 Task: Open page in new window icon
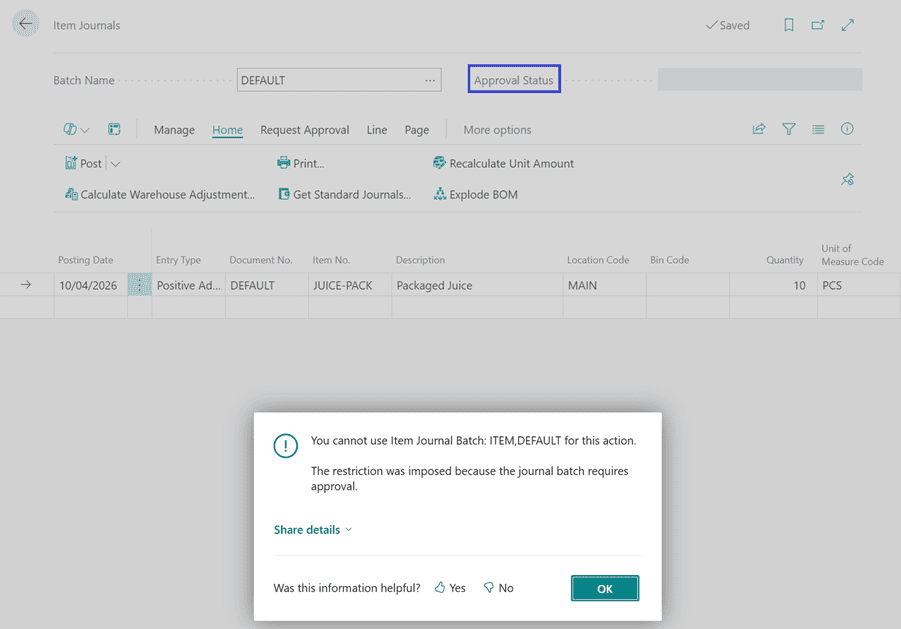click(818, 25)
